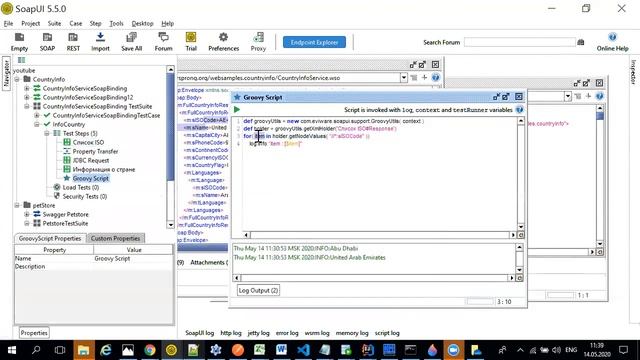The image size is (640, 360).
Task: Expand CountryInfoServiceSoapBinding node
Action: [x=27, y=88]
